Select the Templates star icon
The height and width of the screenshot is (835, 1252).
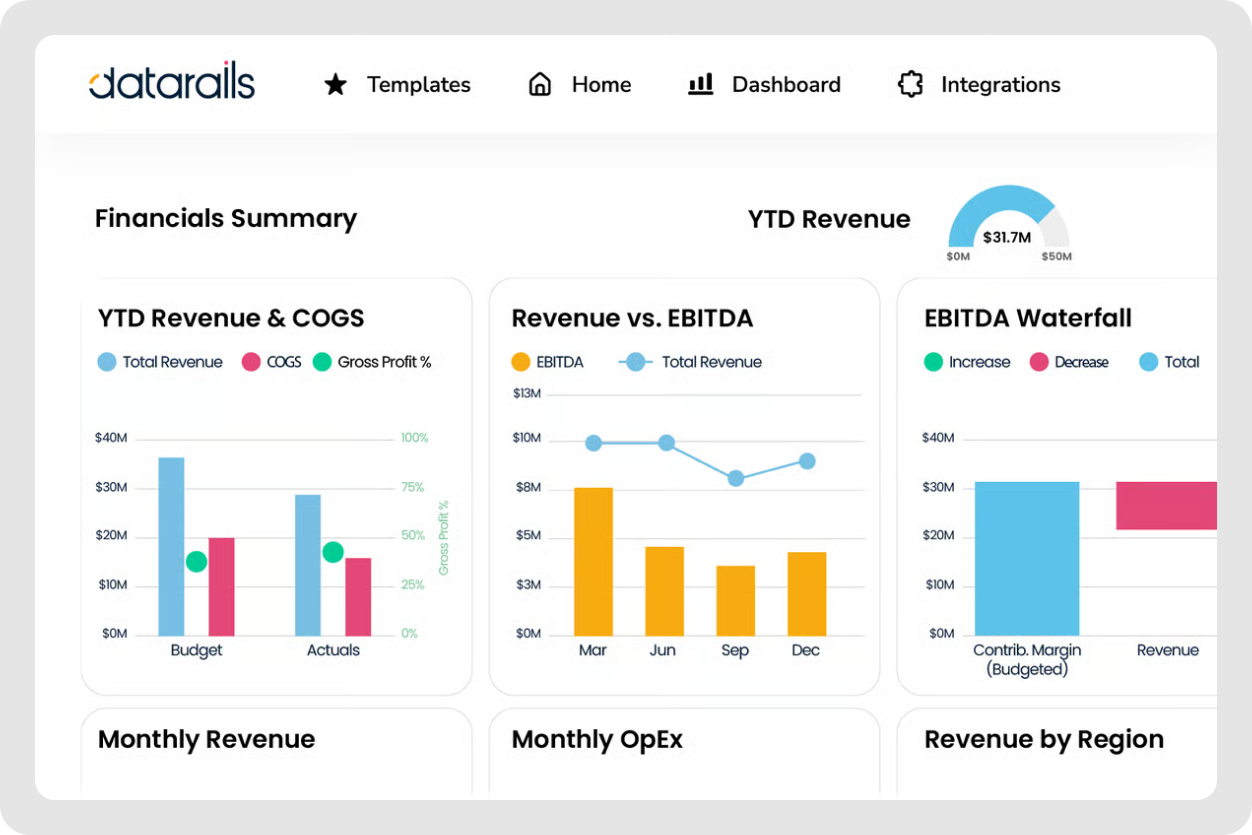coord(334,84)
